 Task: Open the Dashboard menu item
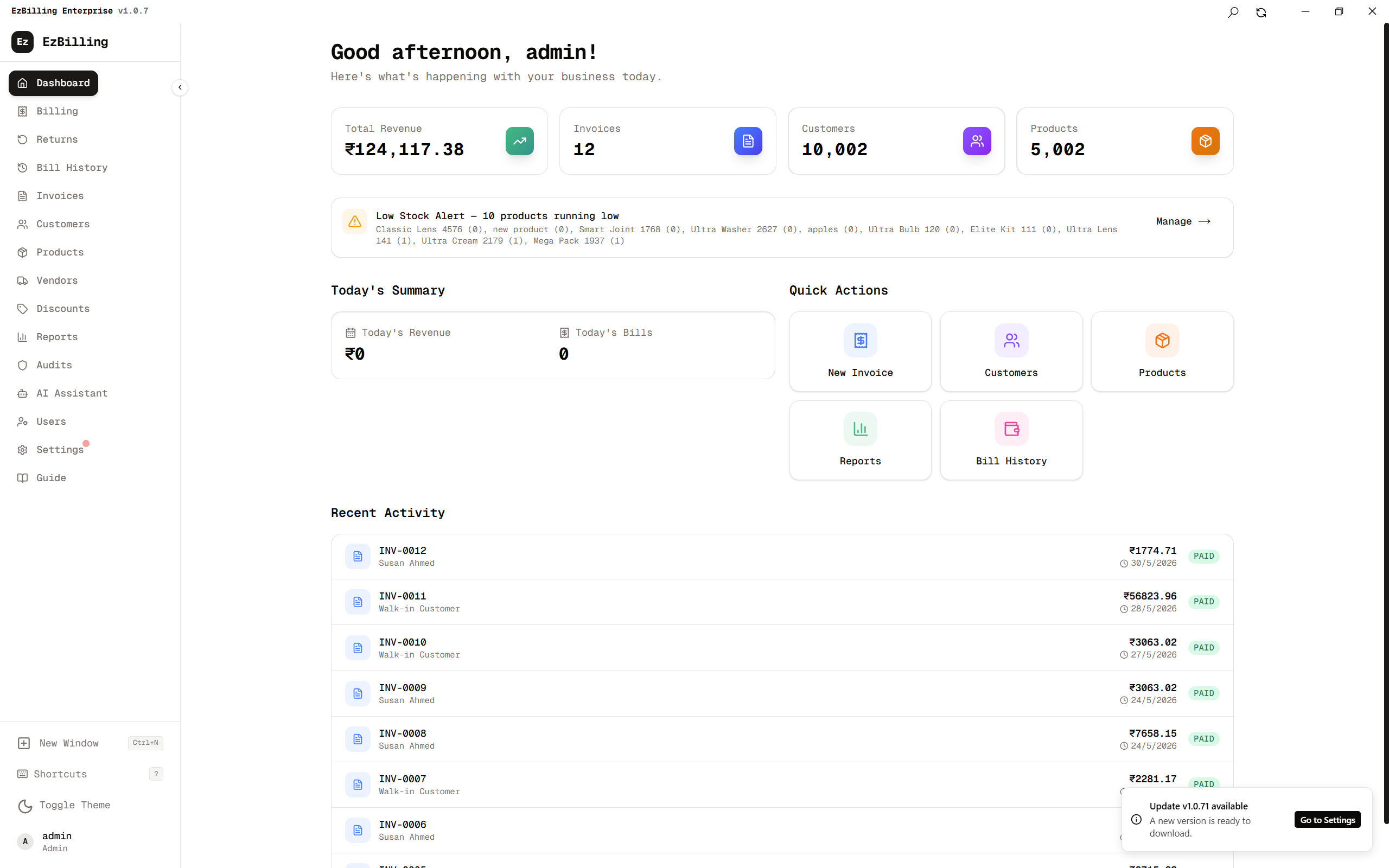53,83
